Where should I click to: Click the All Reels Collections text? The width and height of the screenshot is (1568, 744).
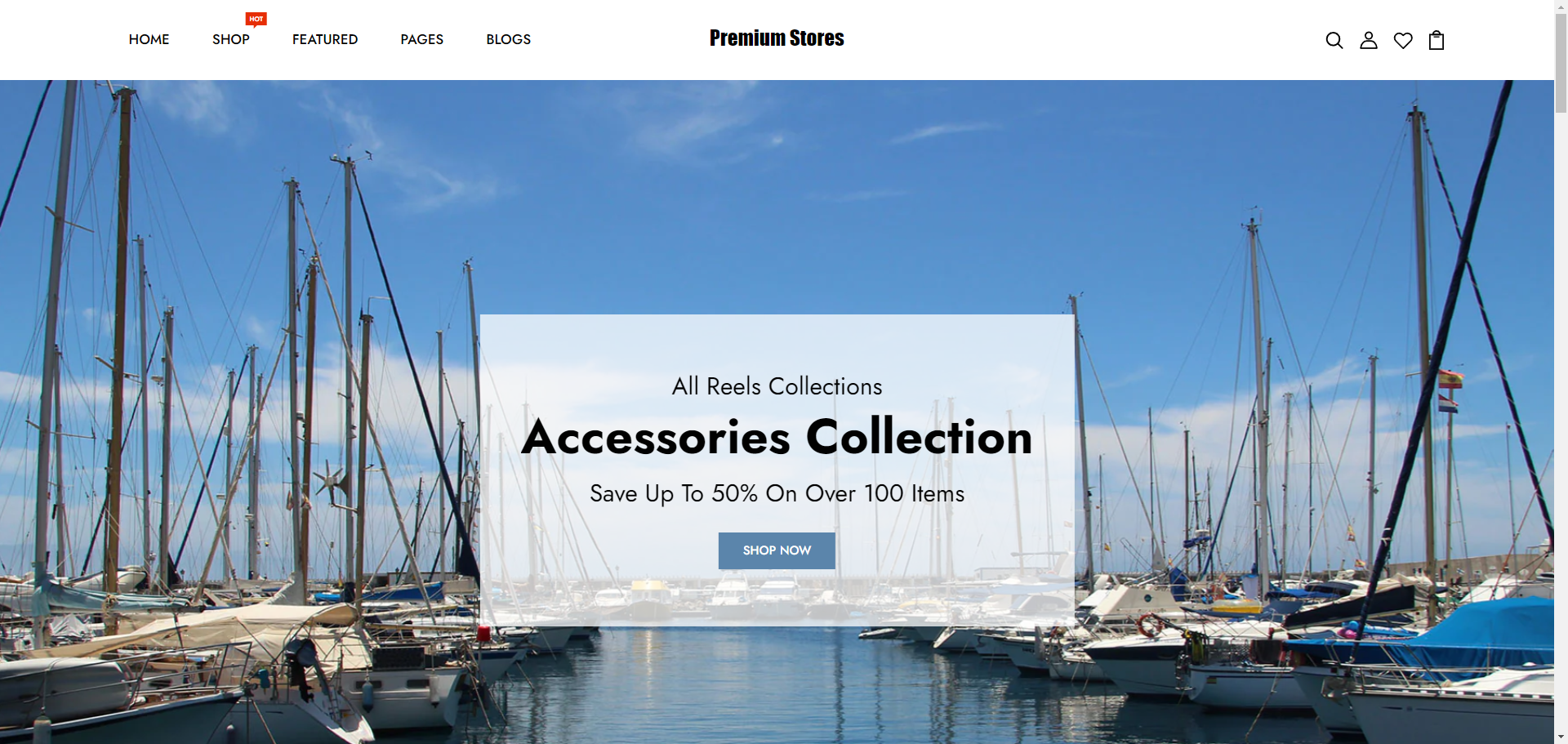tap(777, 386)
